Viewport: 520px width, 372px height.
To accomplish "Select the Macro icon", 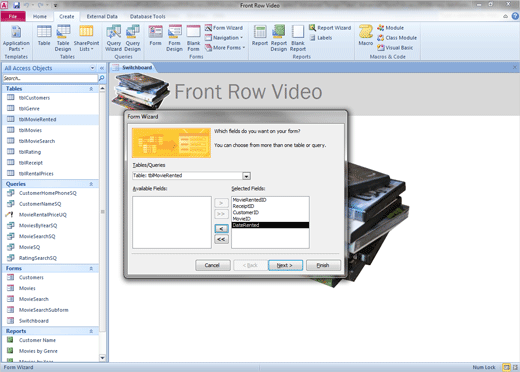I will pyautogui.click(x=366, y=35).
